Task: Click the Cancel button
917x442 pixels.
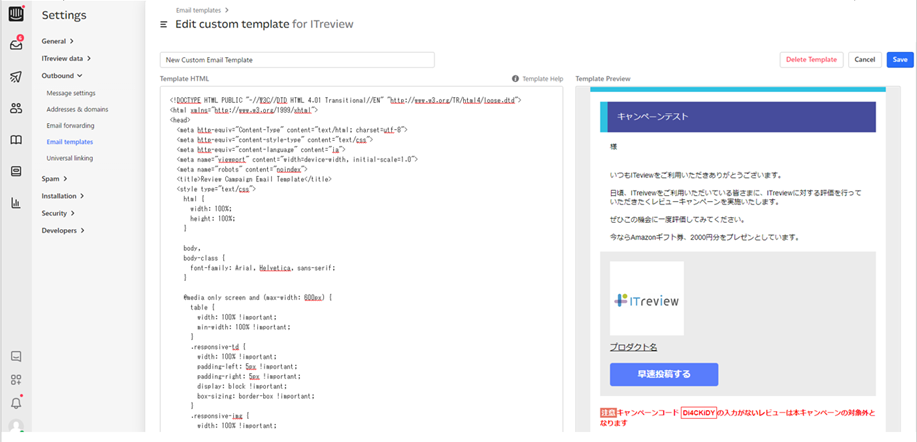Action: [x=864, y=60]
